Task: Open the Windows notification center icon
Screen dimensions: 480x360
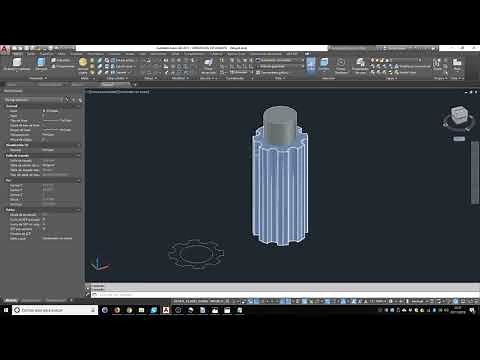Action: 472,310
